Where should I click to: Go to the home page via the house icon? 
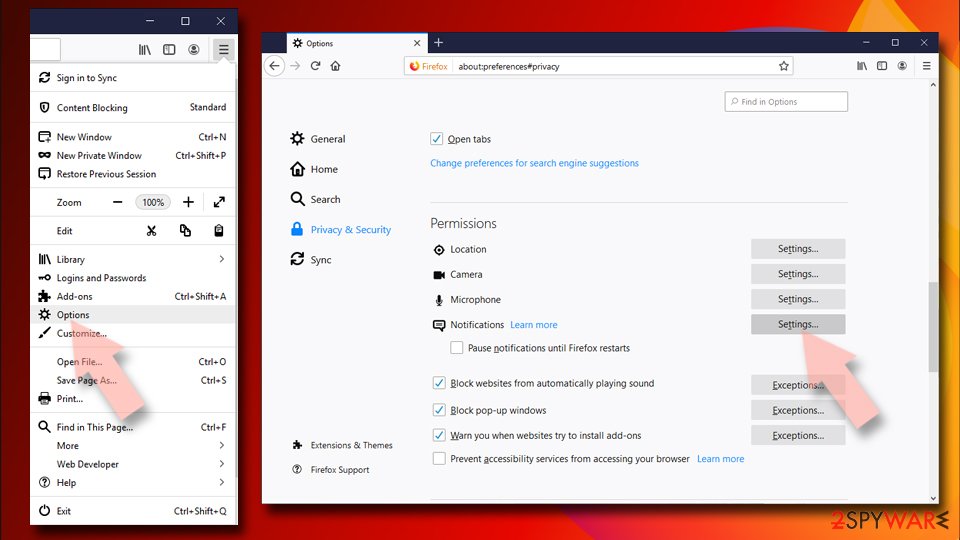336,66
